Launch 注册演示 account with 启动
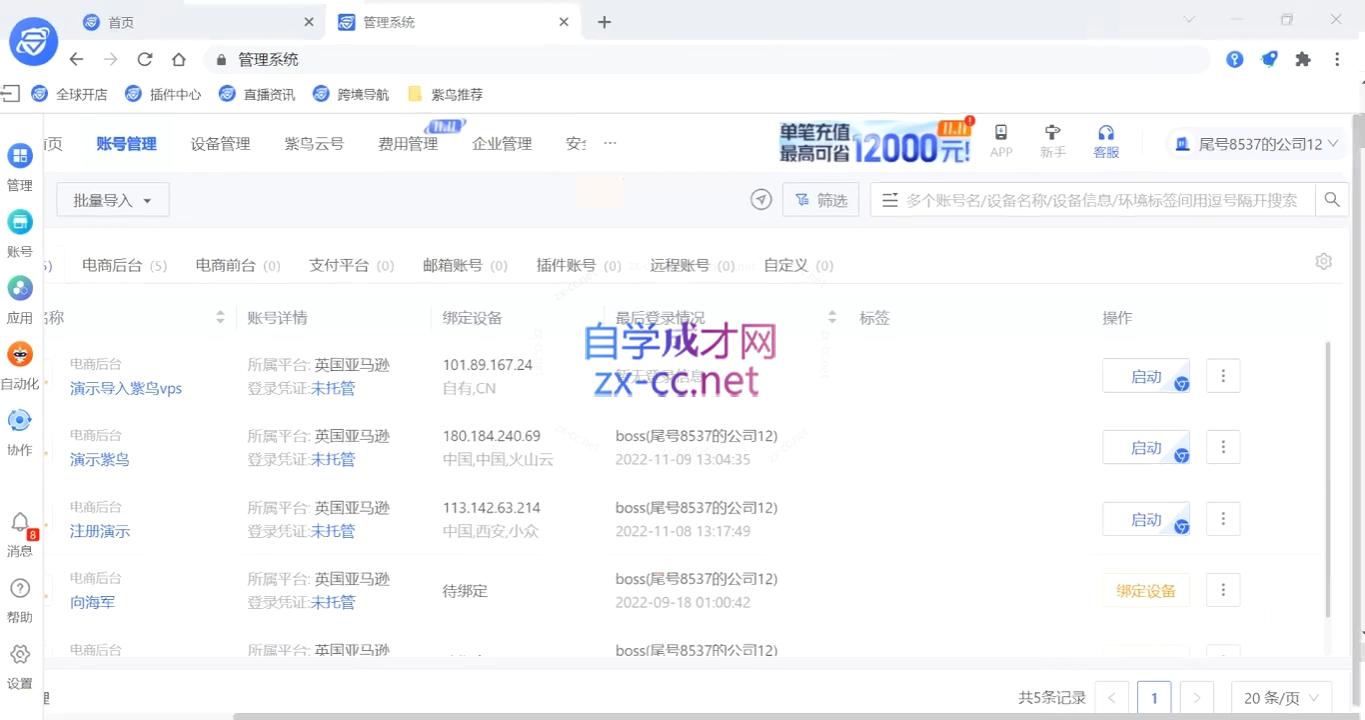This screenshot has width=1365, height=720. (x=1146, y=519)
